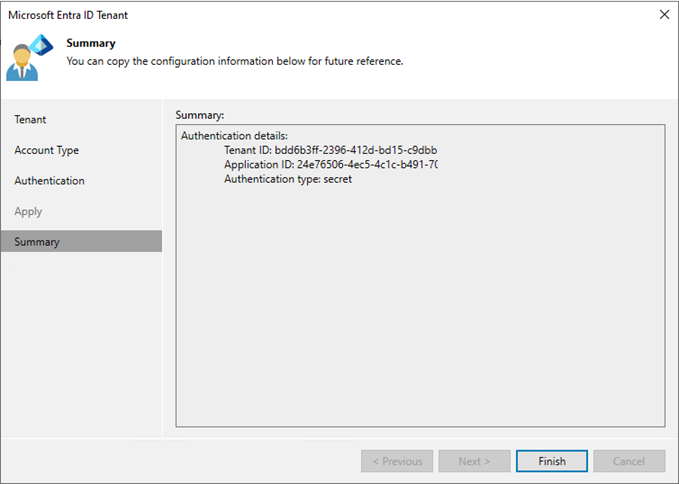Select the Tenant wizard step

tap(30, 119)
